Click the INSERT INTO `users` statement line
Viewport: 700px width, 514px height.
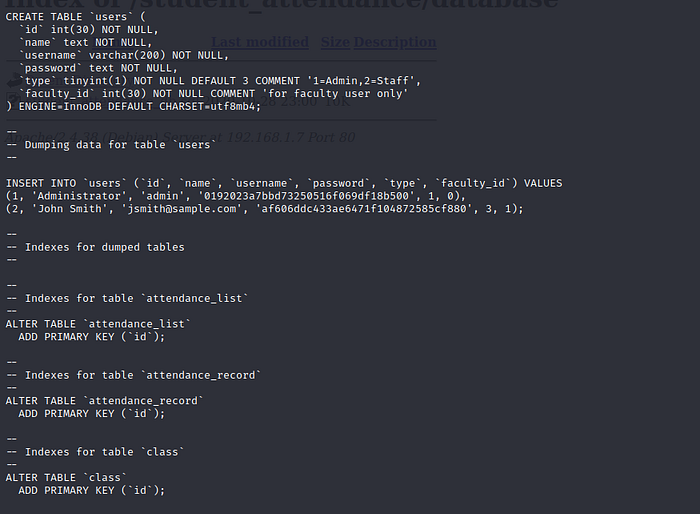tap(284, 183)
